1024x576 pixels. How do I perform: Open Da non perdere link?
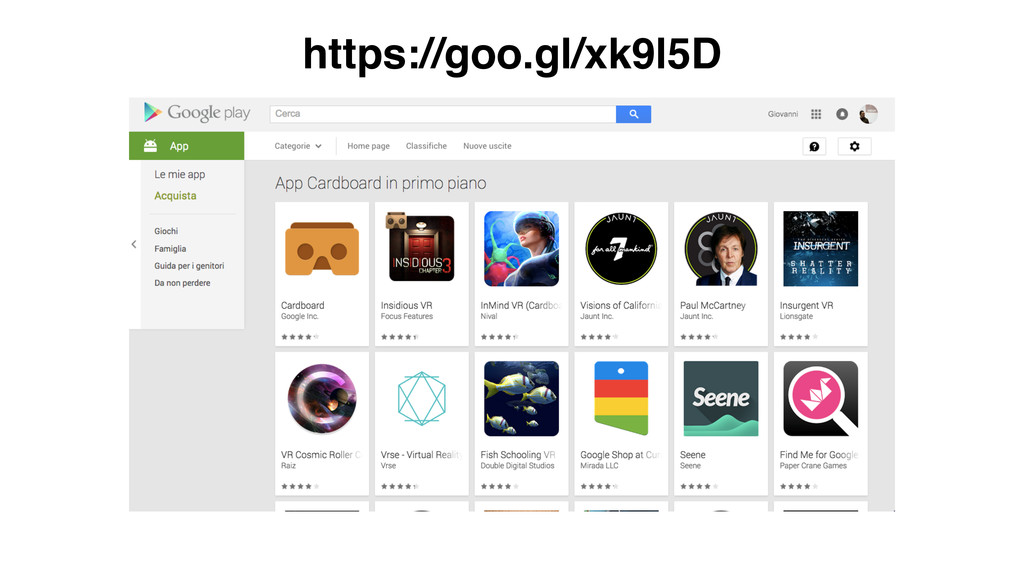point(182,283)
